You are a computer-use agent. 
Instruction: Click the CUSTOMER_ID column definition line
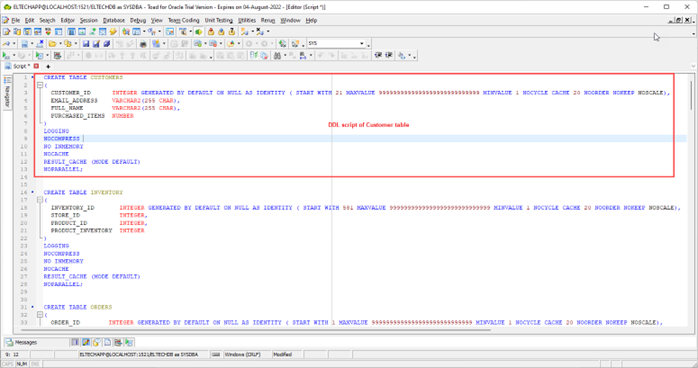360,93
